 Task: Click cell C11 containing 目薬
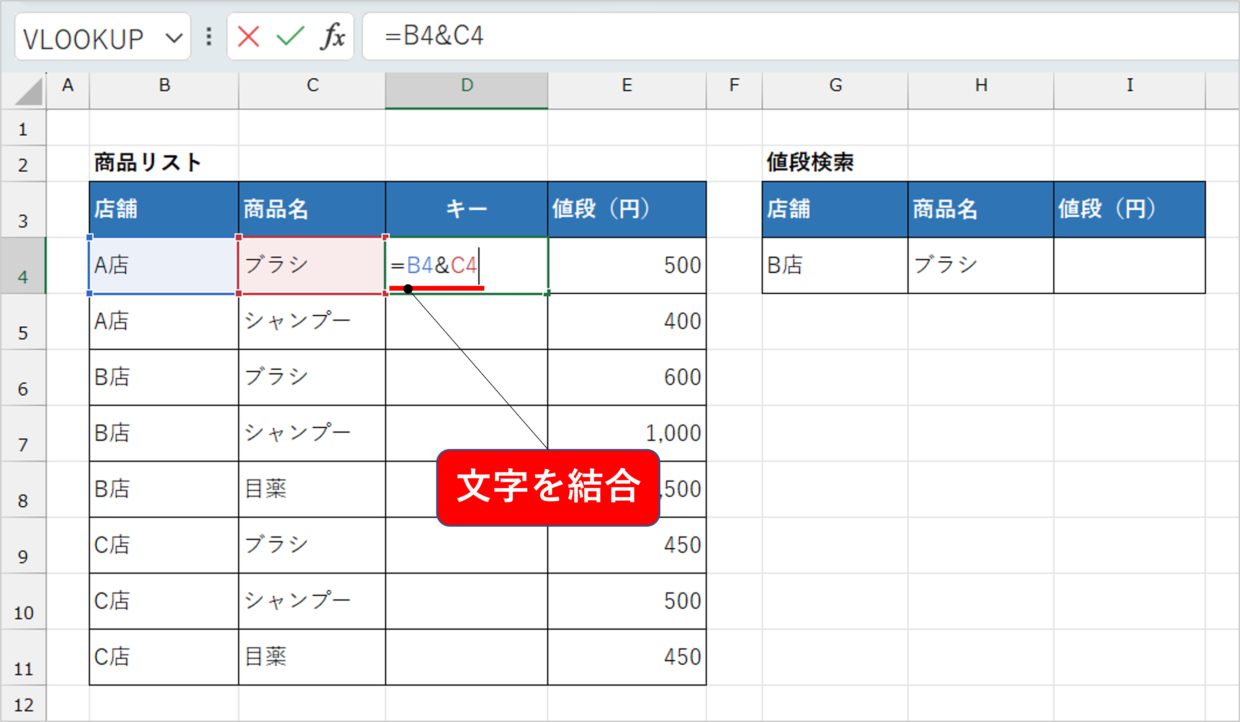pyautogui.click(x=312, y=657)
